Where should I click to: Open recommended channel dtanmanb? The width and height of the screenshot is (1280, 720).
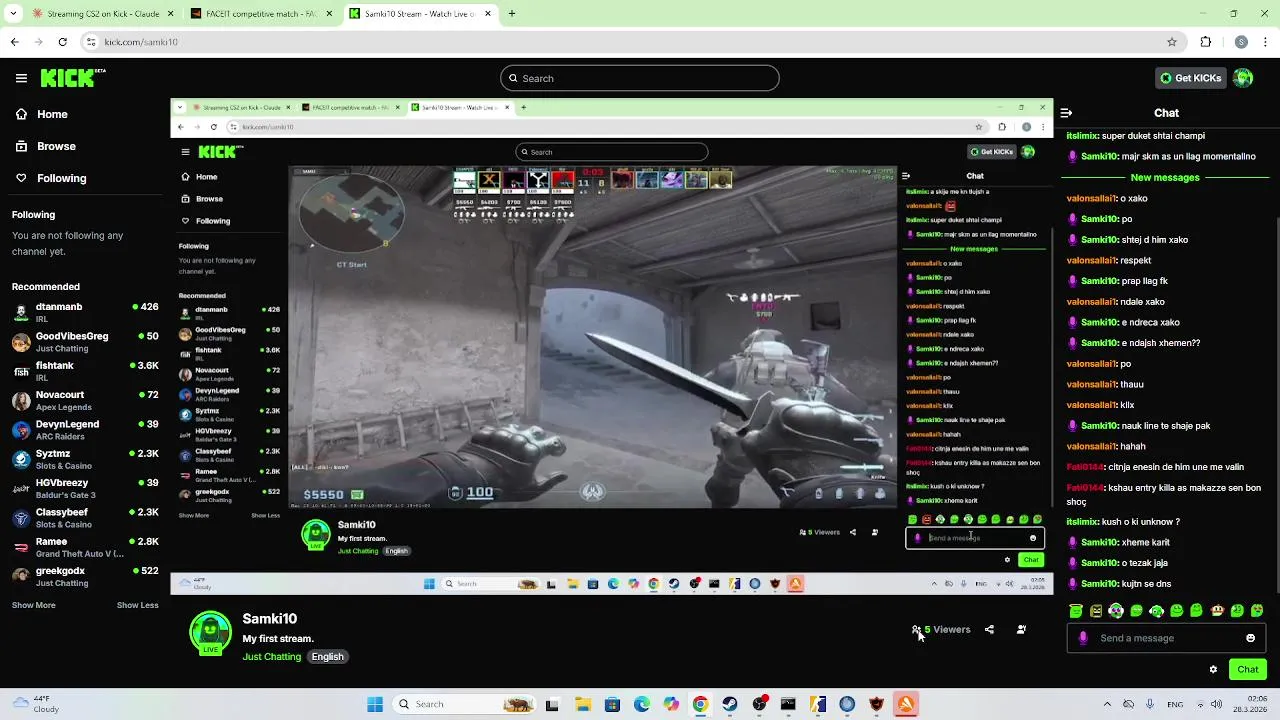pyautogui.click(x=85, y=312)
